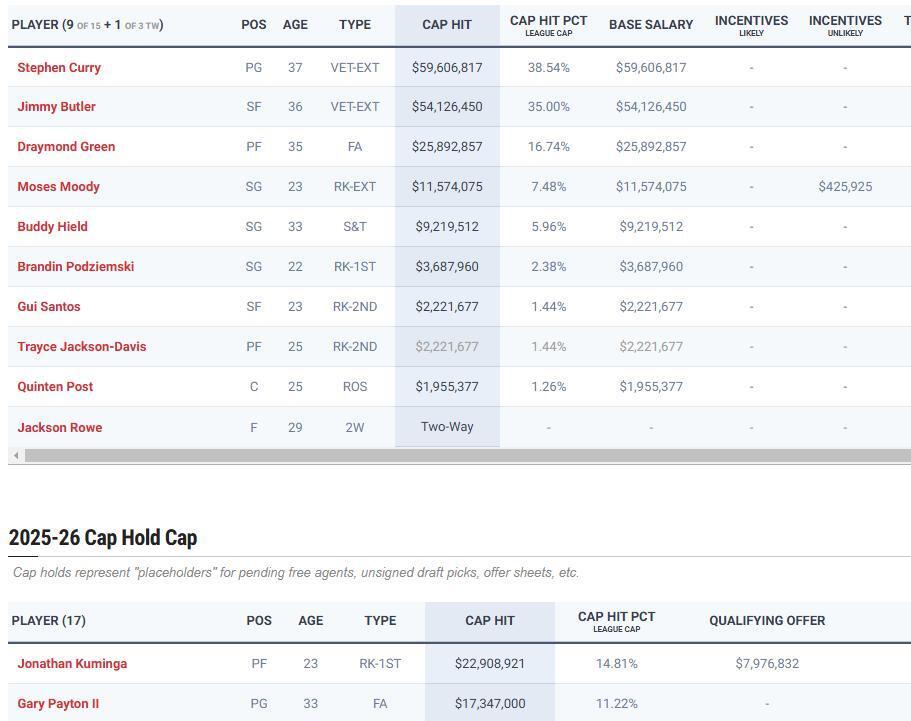Open Jonathan Kuminga's cap hold link
The height and width of the screenshot is (721, 911).
[x=72, y=663]
